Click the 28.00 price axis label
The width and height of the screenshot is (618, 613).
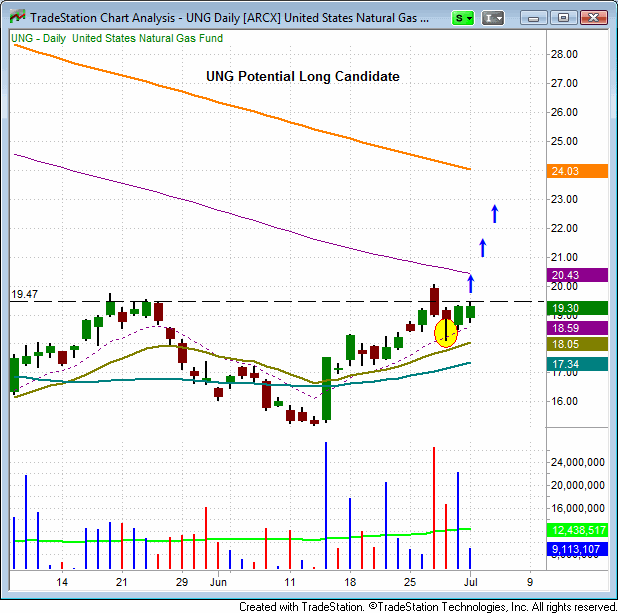pos(564,54)
